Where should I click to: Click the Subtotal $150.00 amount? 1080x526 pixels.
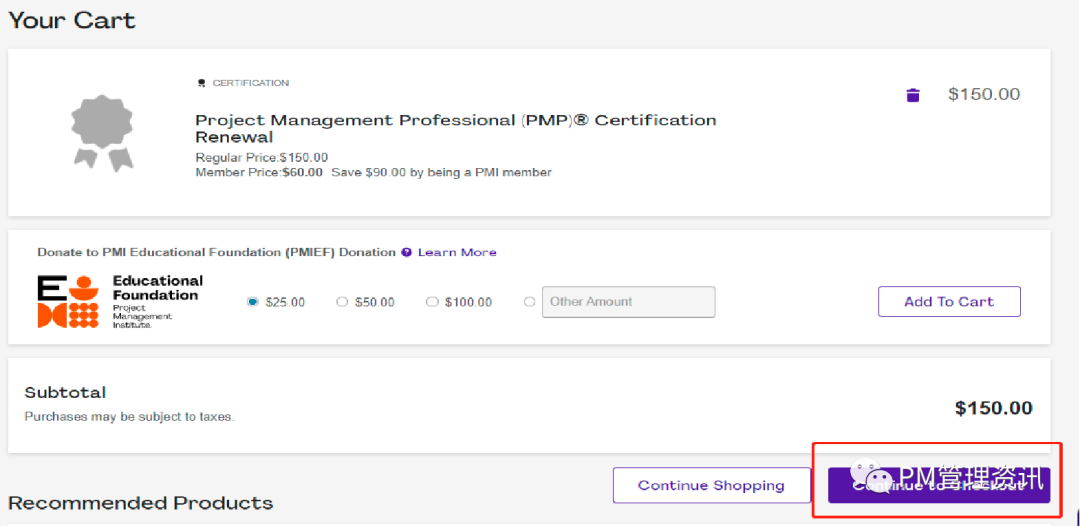click(x=993, y=408)
